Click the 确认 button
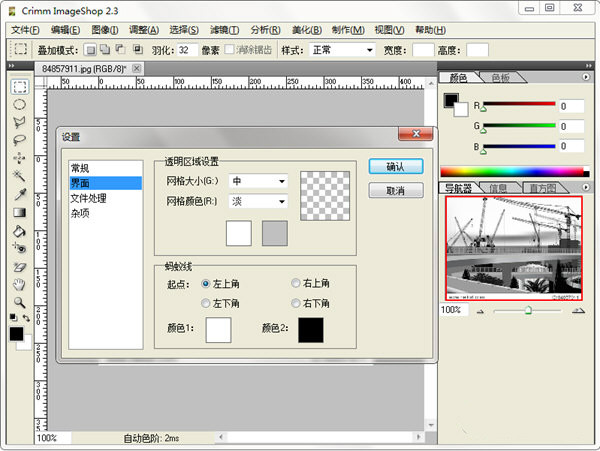The width and height of the screenshot is (600, 451). point(395,167)
